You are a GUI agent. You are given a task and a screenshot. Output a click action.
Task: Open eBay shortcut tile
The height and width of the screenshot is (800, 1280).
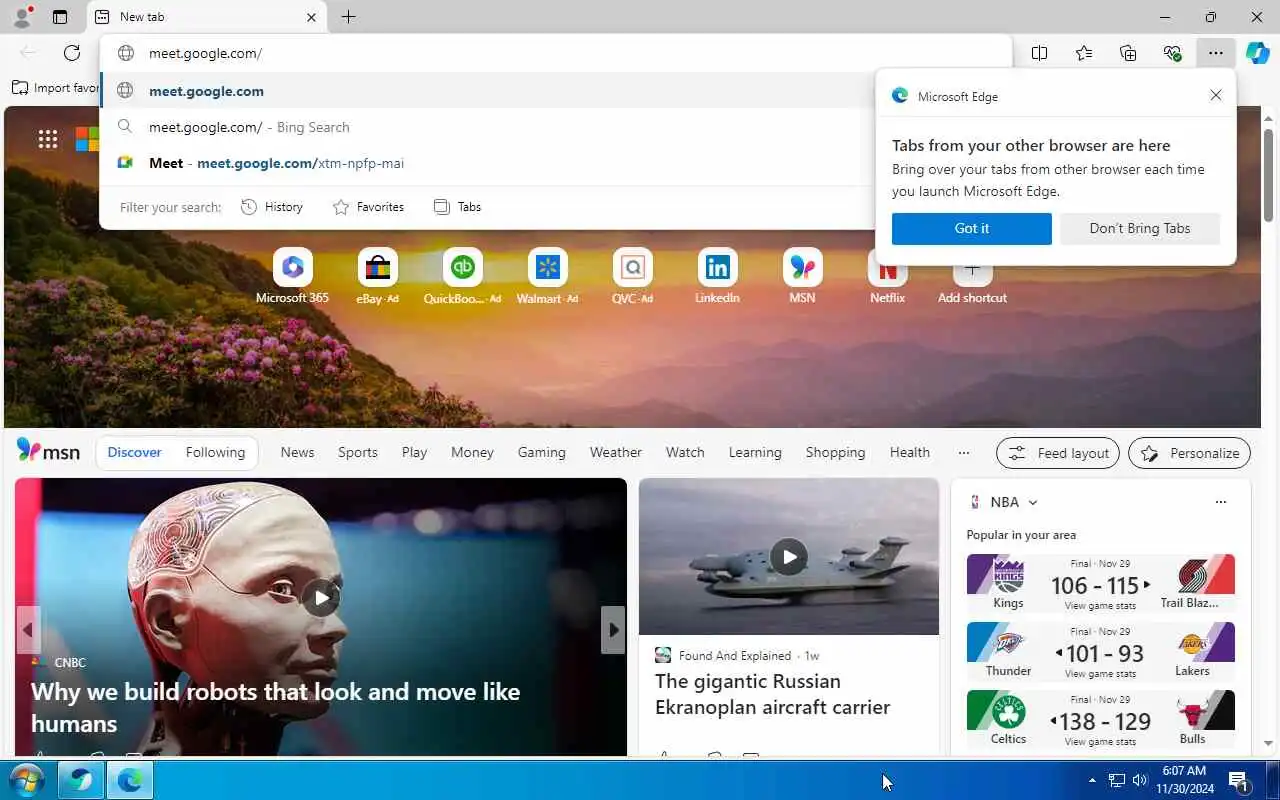[377, 276]
